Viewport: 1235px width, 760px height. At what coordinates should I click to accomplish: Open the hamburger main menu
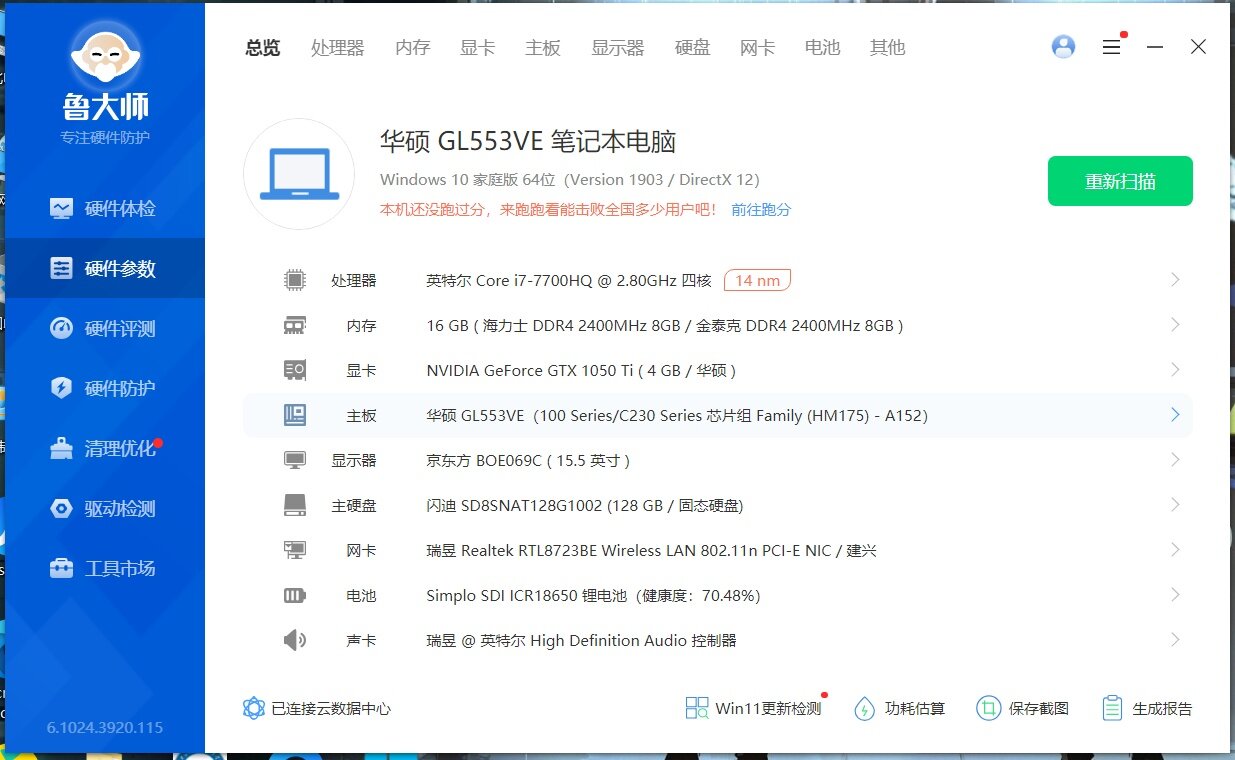coord(1111,47)
